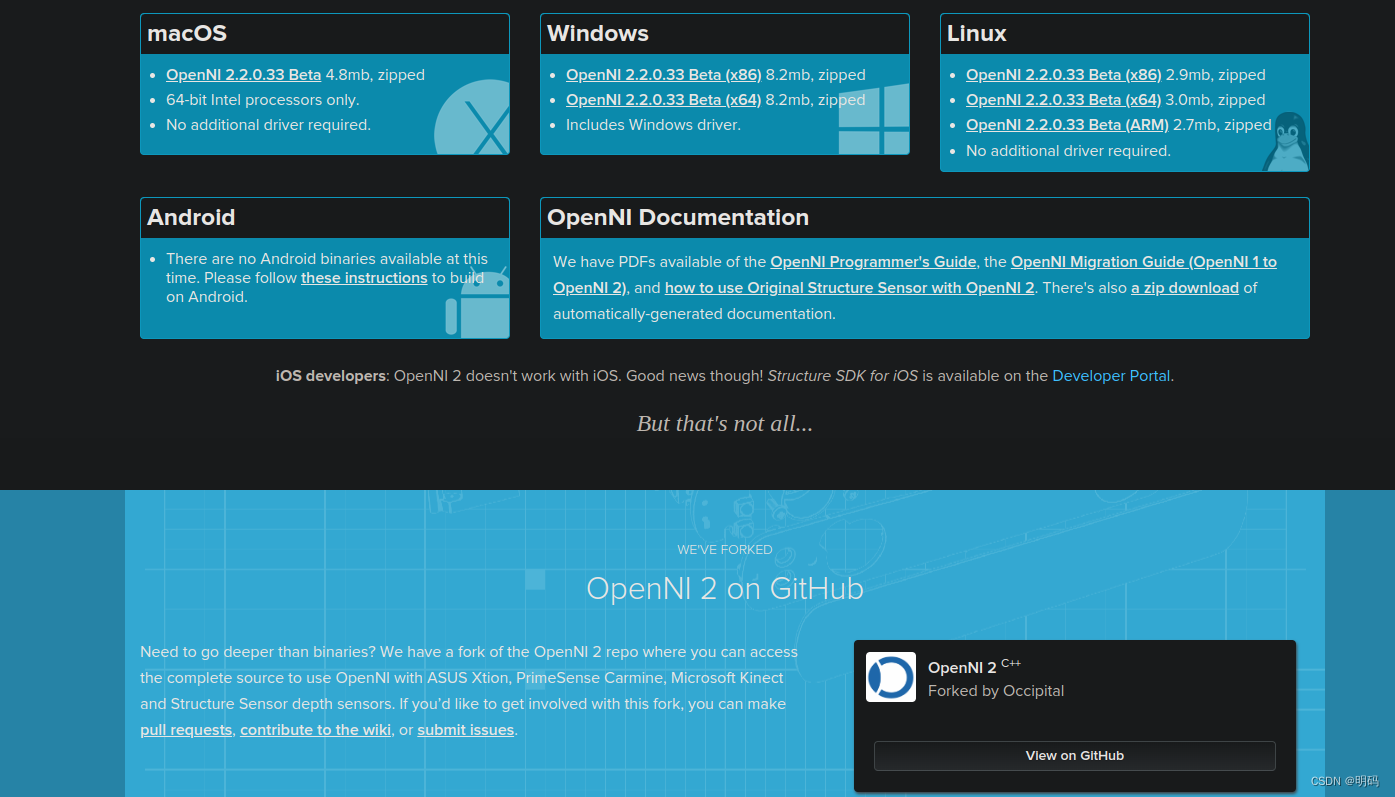Click contribute to the wiki
The height and width of the screenshot is (797, 1395).
click(314, 729)
